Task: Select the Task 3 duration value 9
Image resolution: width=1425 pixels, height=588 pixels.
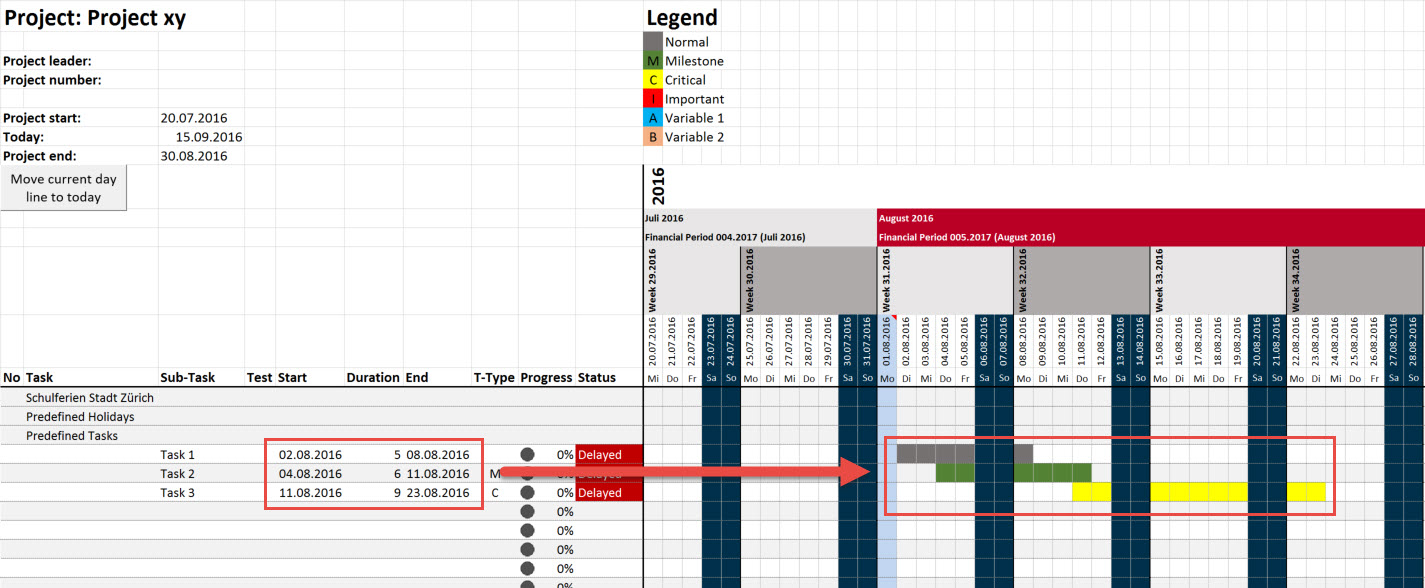Action: pyautogui.click(x=397, y=492)
